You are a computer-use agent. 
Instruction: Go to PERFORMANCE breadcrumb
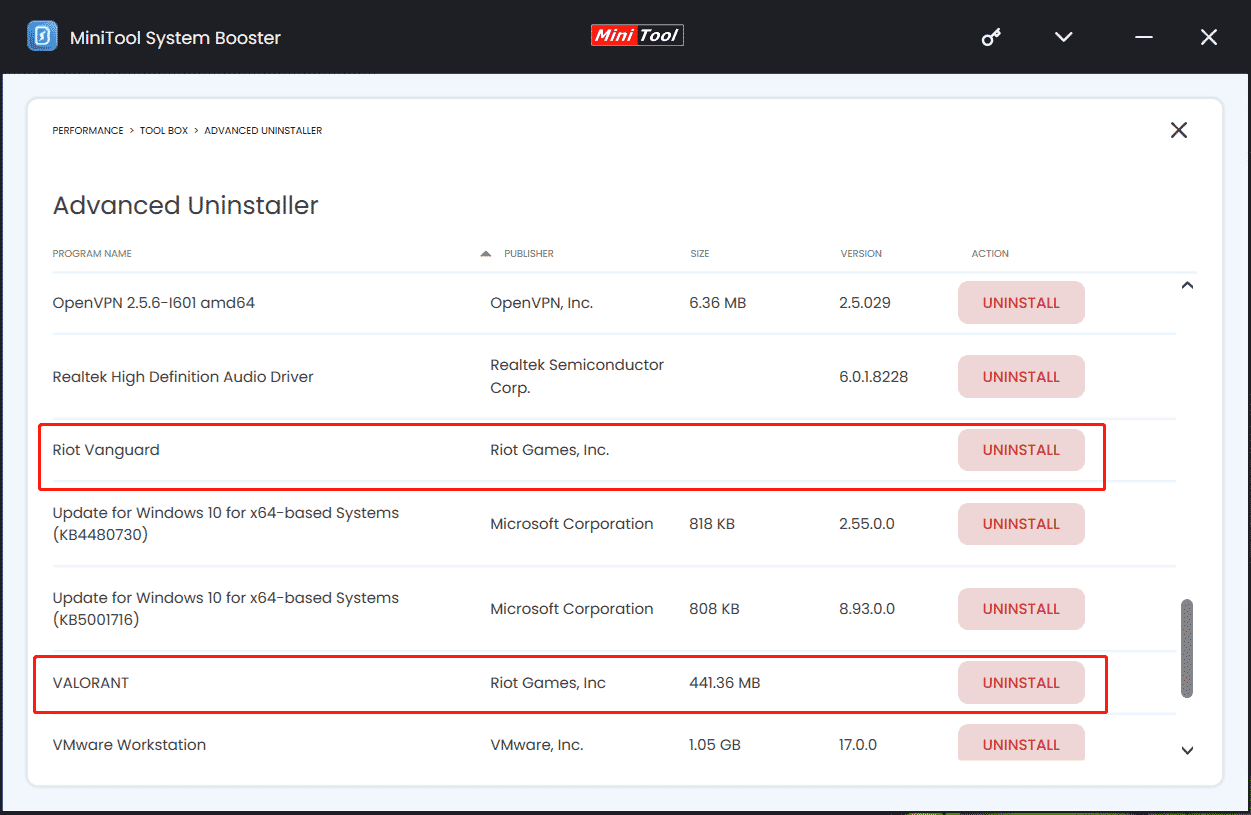(x=88, y=131)
